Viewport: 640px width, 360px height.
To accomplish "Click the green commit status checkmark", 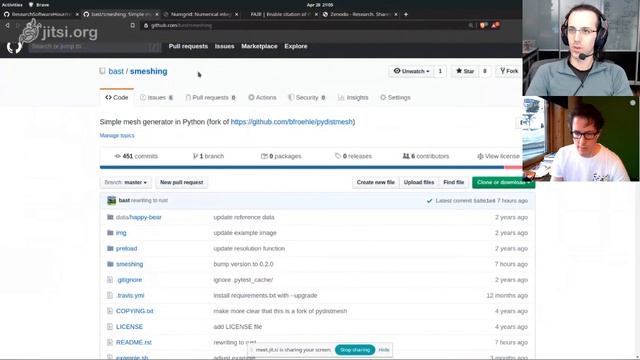I will coord(429,201).
